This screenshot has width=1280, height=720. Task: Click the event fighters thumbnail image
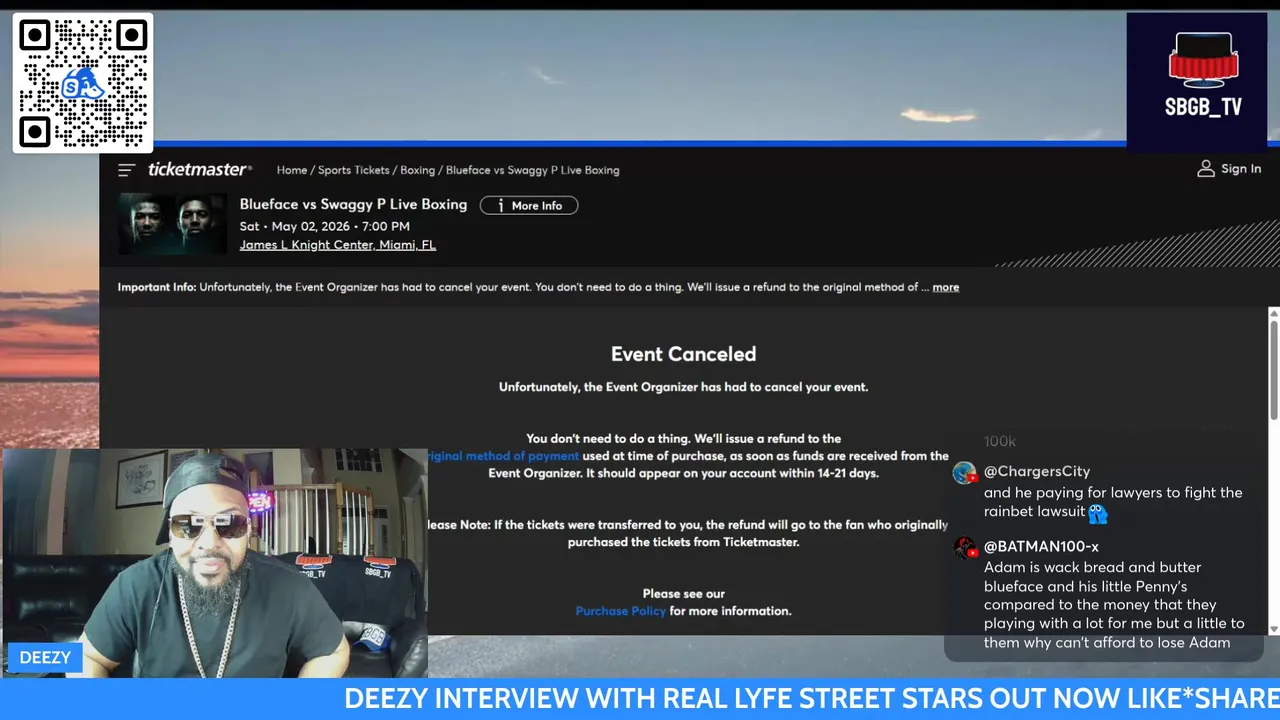tap(172, 223)
